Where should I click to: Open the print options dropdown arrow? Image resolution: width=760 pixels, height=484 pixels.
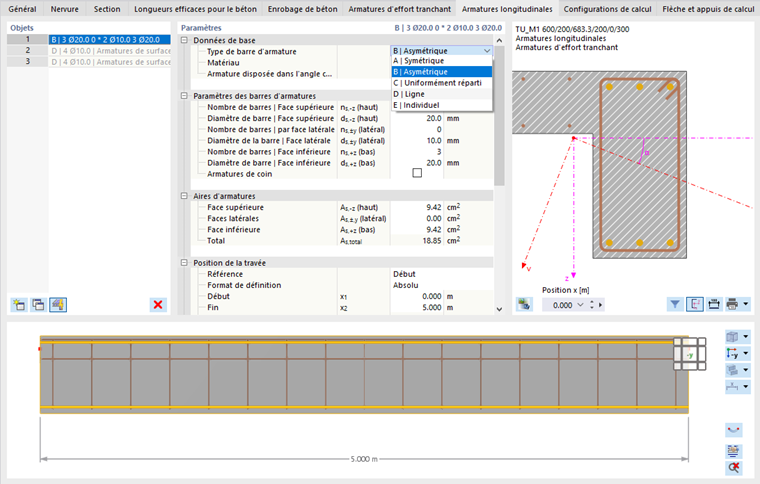point(746,305)
